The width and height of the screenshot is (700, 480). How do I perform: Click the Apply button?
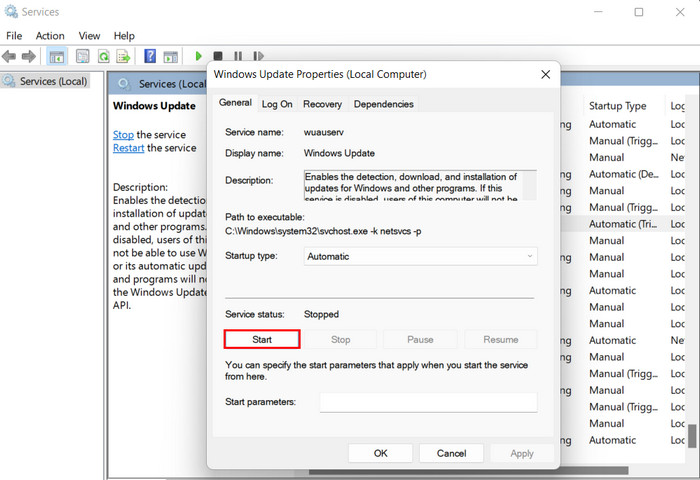[x=522, y=453]
